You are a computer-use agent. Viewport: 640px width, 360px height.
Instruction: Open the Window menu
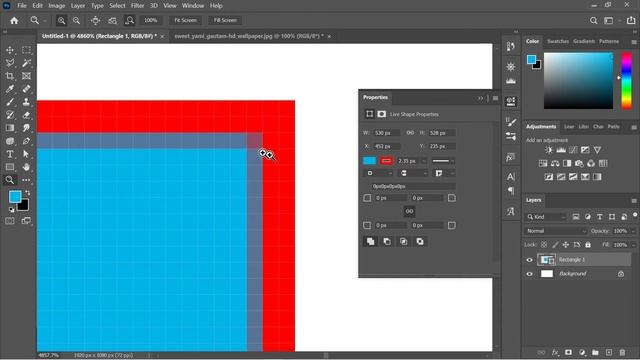tap(193, 6)
